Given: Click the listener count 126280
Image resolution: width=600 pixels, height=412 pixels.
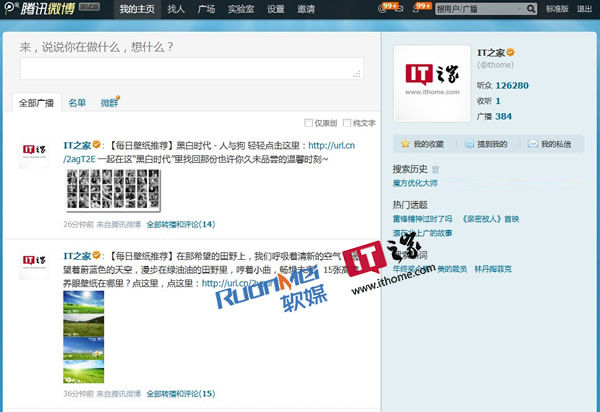Looking at the screenshot, I should [x=512, y=85].
